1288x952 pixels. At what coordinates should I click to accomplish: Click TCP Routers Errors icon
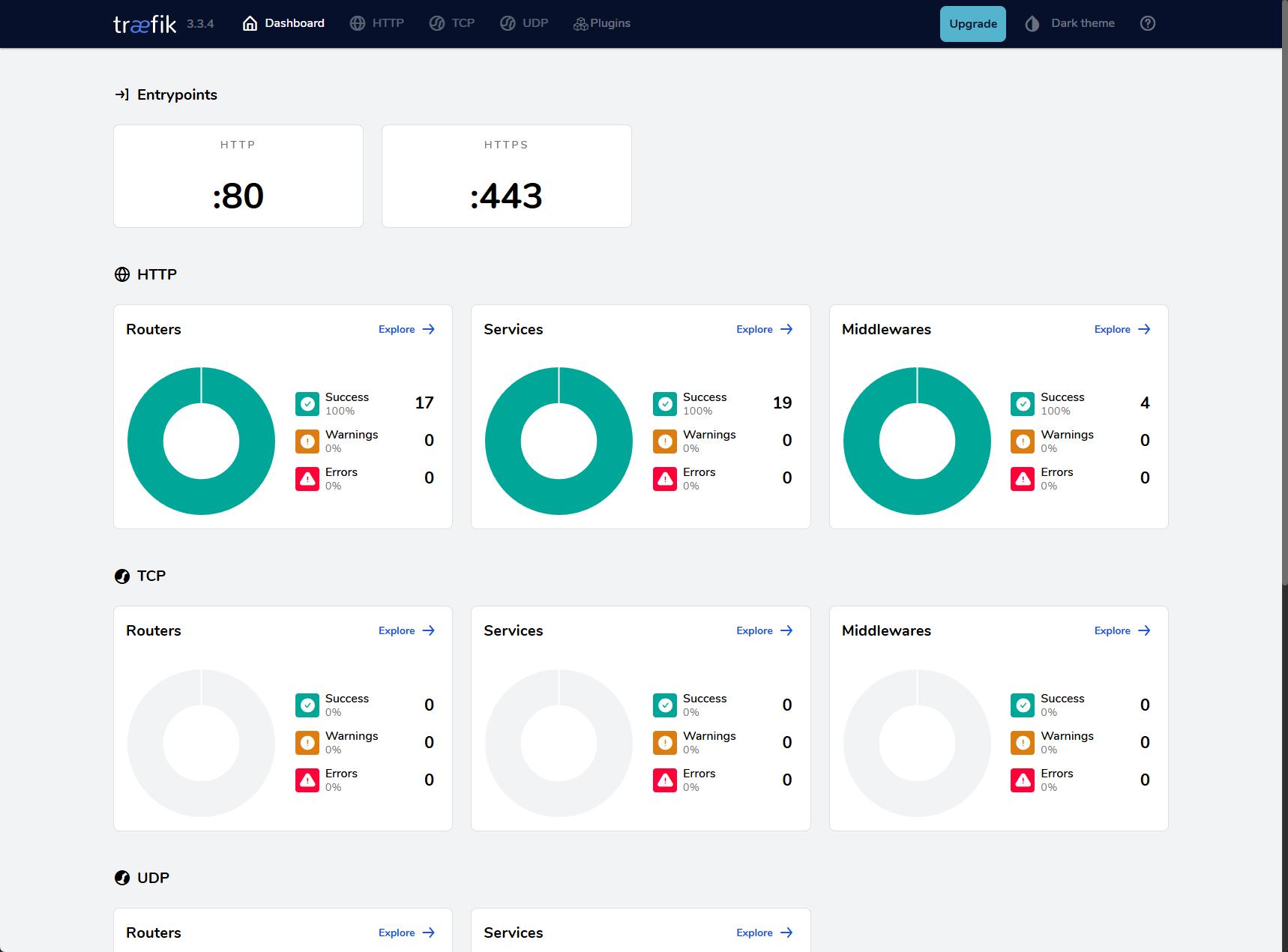[x=307, y=780]
